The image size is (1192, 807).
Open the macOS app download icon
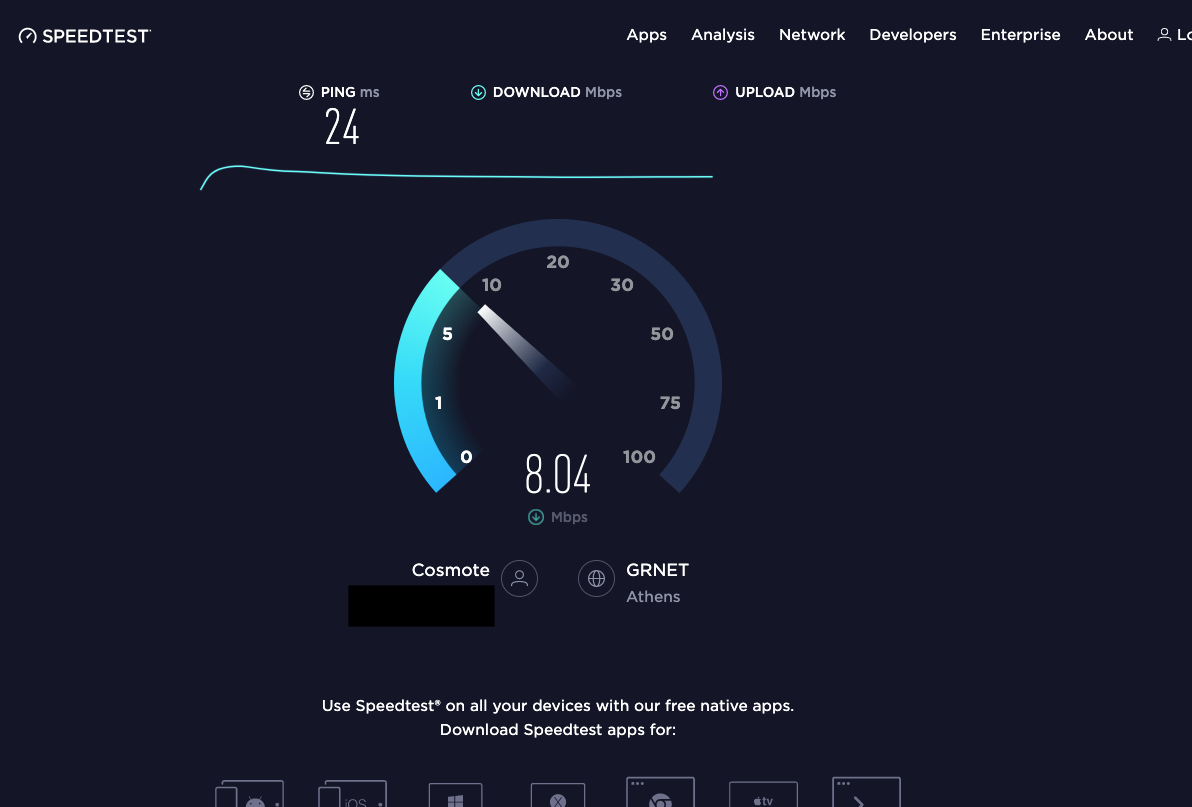(558, 795)
